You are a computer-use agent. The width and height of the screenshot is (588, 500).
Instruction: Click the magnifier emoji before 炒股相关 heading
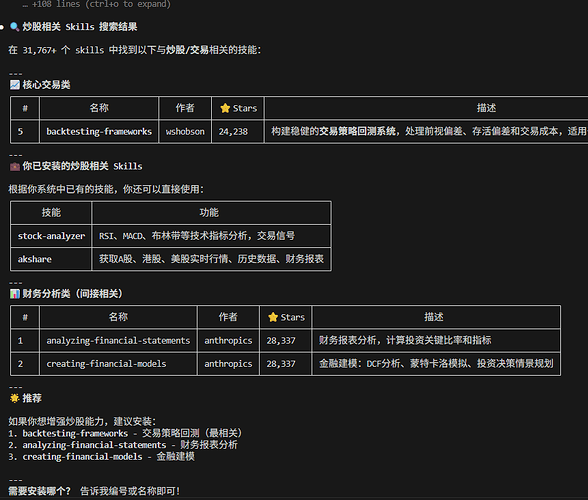[x=15, y=27]
